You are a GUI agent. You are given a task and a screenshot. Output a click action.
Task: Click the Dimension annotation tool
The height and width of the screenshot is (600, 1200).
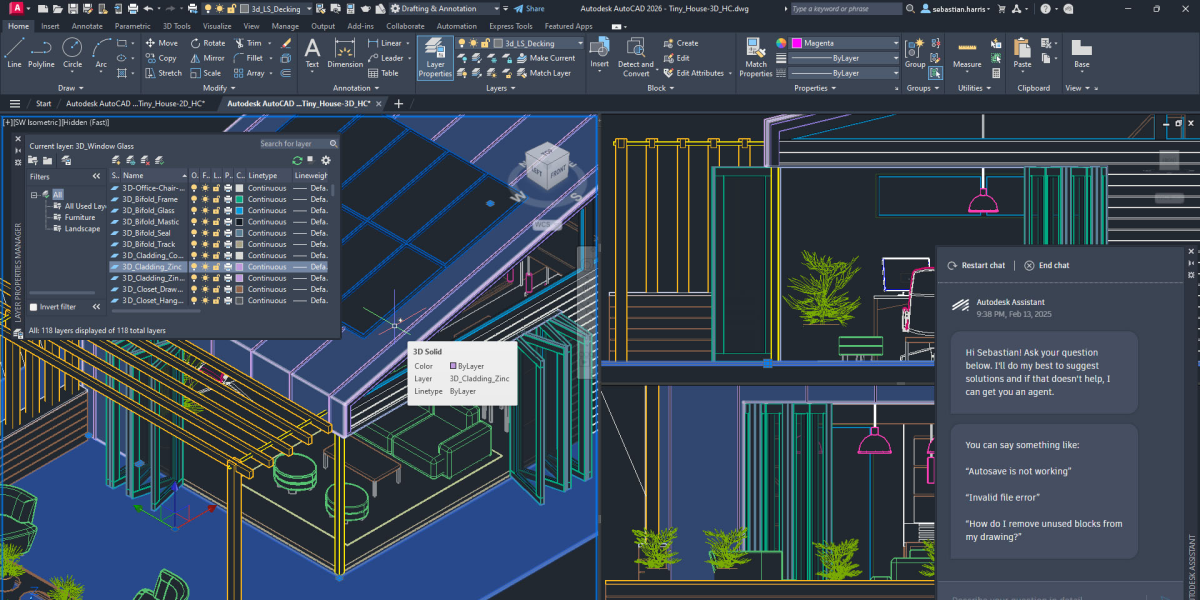click(x=345, y=52)
